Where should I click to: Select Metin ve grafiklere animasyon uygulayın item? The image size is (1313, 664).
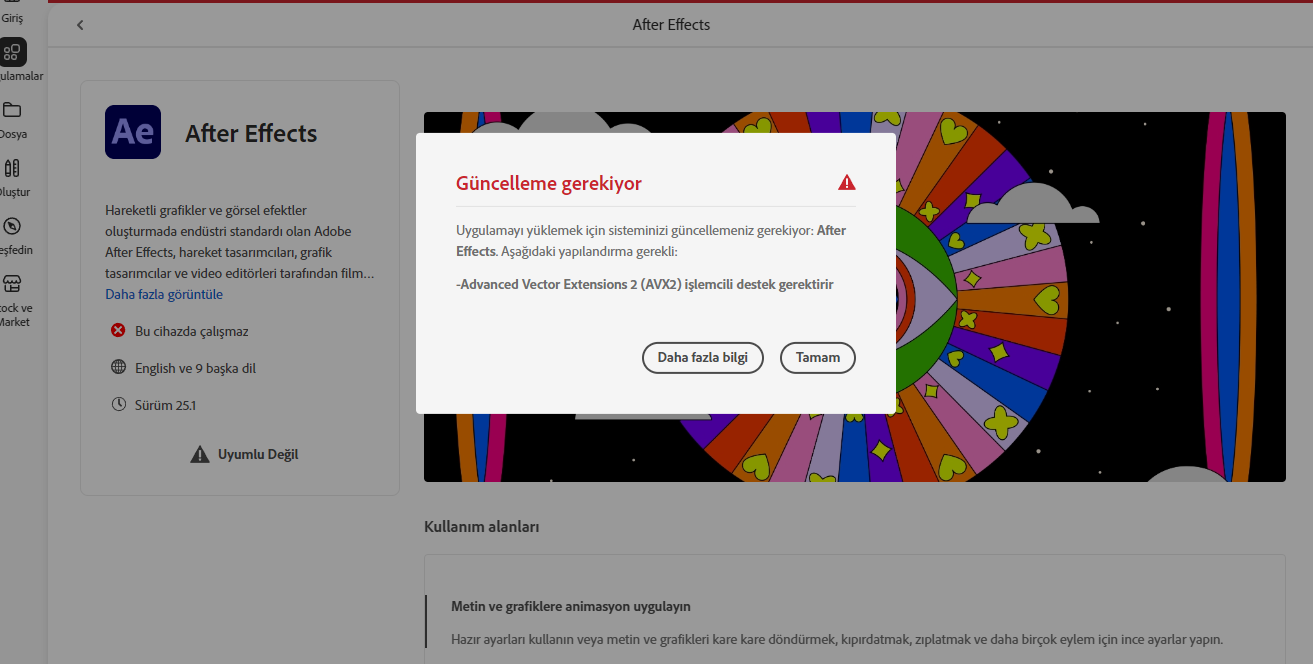tap(571, 606)
